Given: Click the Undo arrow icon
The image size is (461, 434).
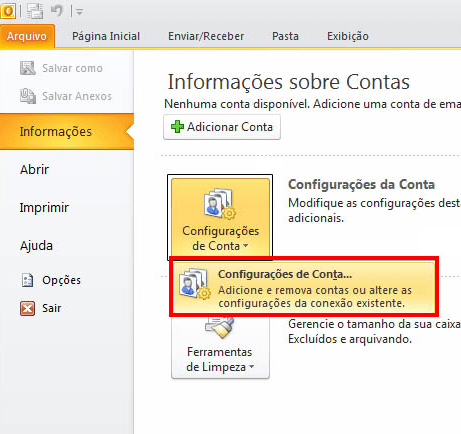Looking at the screenshot, I should click(x=57, y=11).
